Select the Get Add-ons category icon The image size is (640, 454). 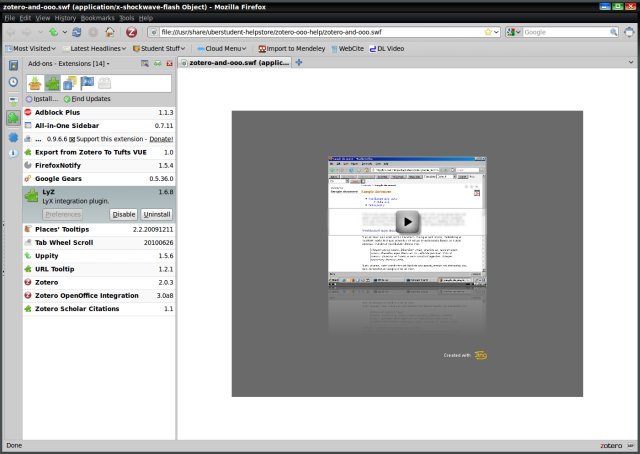point(35,83)
